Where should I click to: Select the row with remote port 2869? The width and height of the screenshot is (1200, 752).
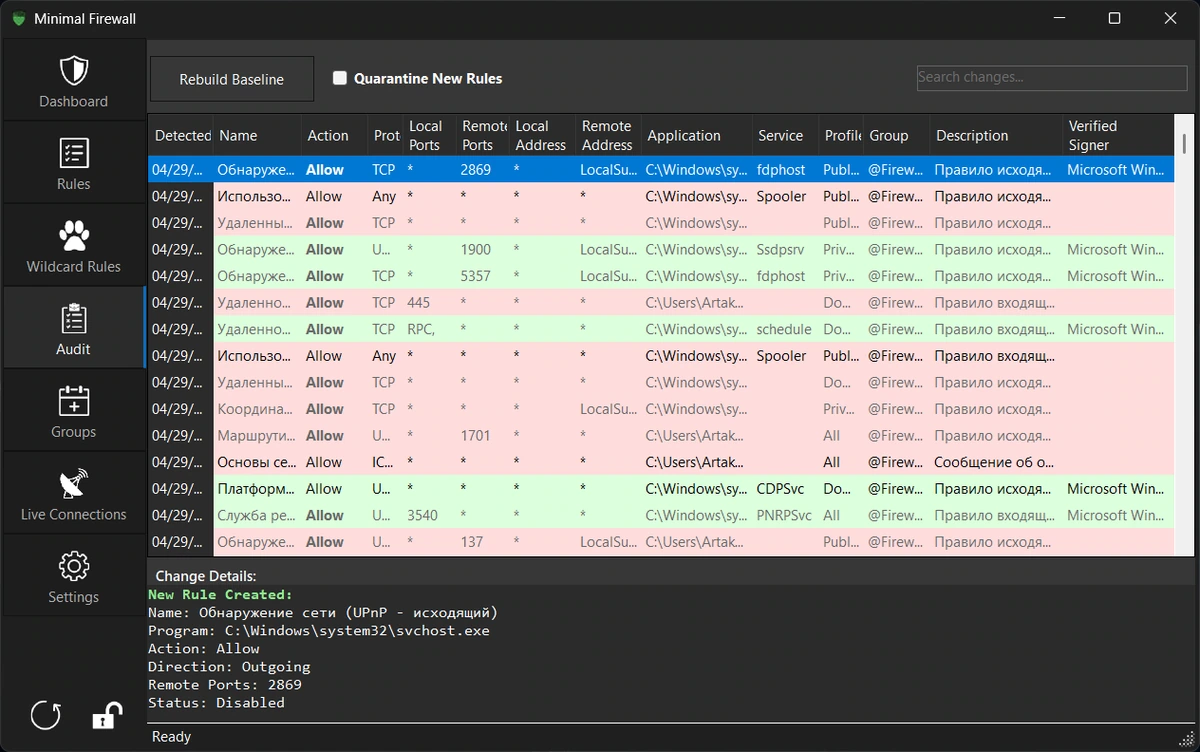[660, 170]
